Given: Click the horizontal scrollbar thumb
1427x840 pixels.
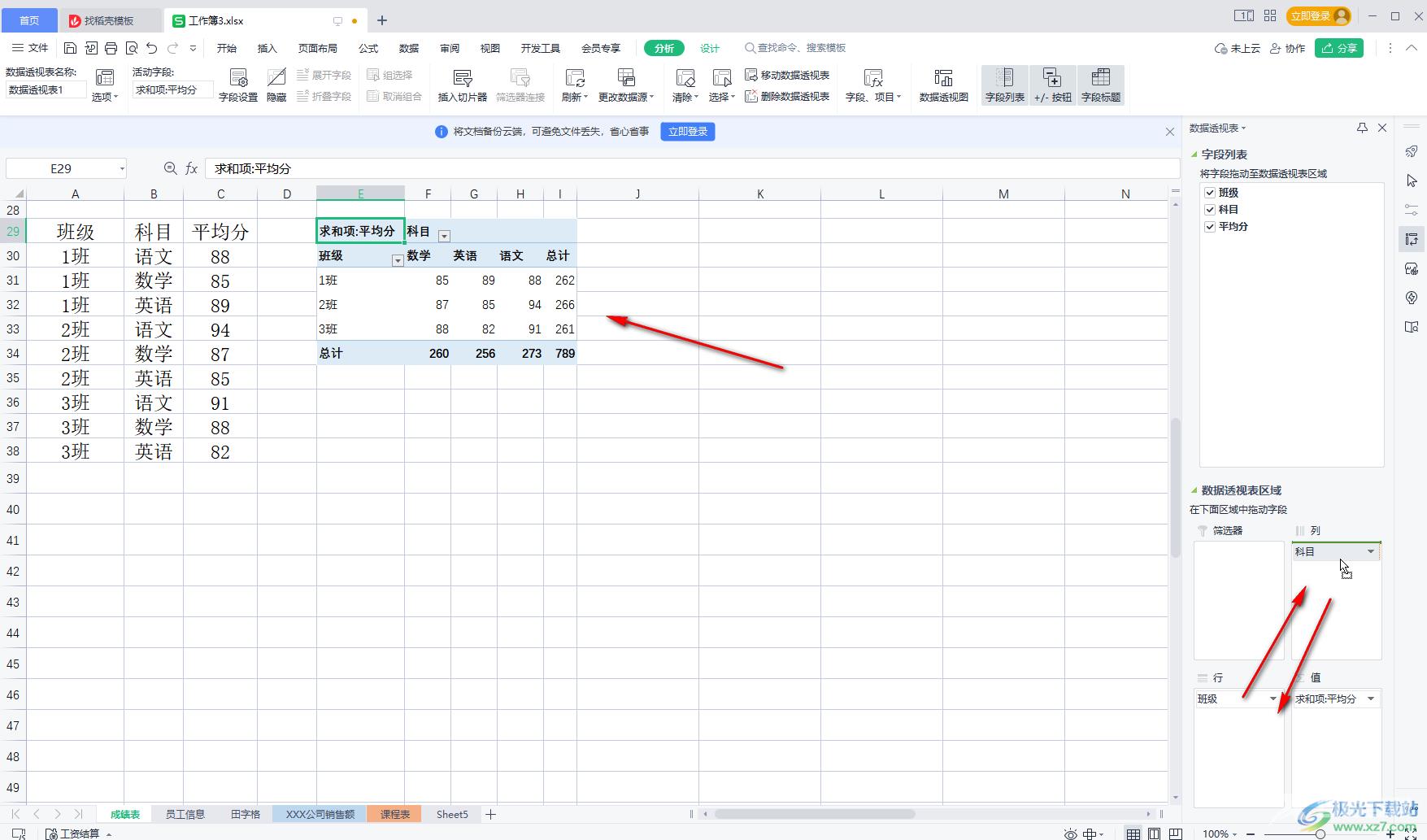Looking at the screenshot, I should [x=815, y=814].
